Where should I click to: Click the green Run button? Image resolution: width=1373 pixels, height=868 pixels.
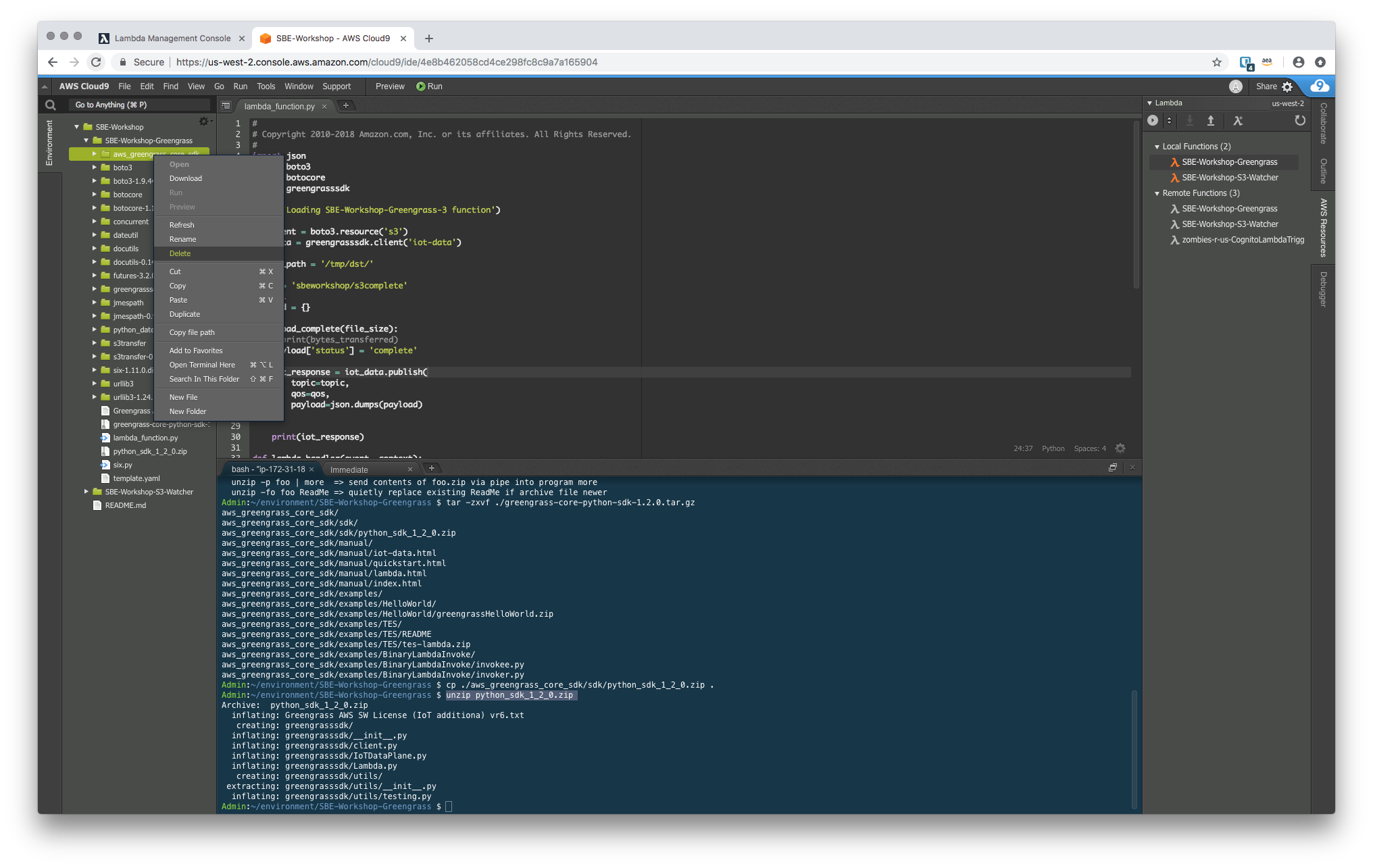tap(430, 86)
